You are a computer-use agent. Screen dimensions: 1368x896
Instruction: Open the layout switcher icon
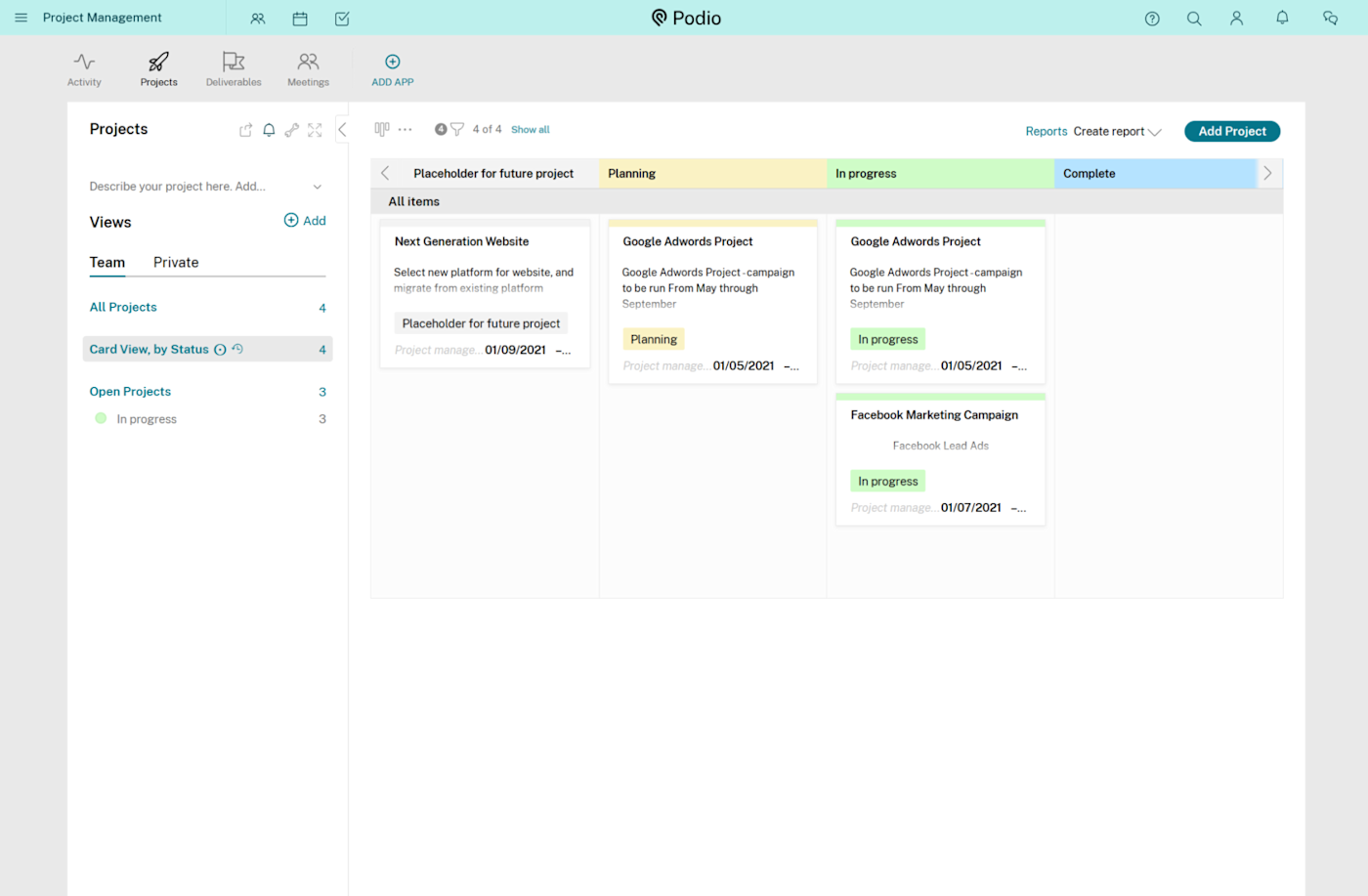click(382, 129)
